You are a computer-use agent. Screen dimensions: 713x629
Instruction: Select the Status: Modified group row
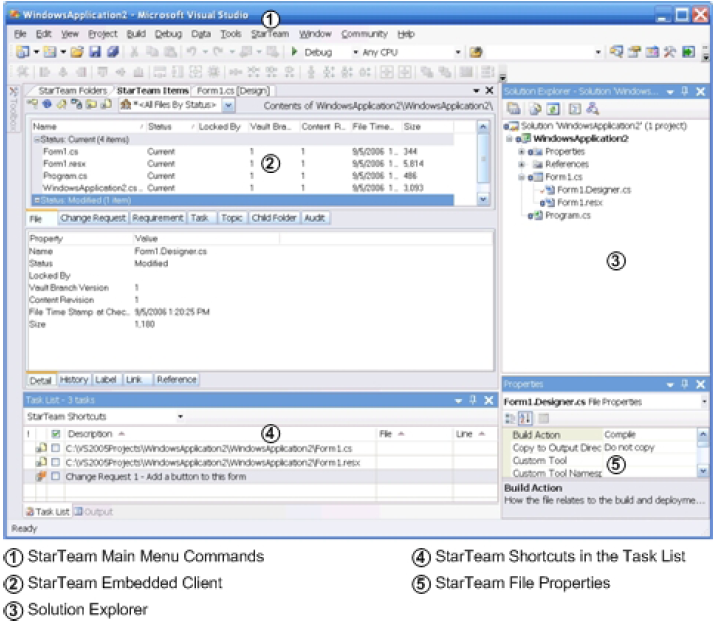coord(242,200)
